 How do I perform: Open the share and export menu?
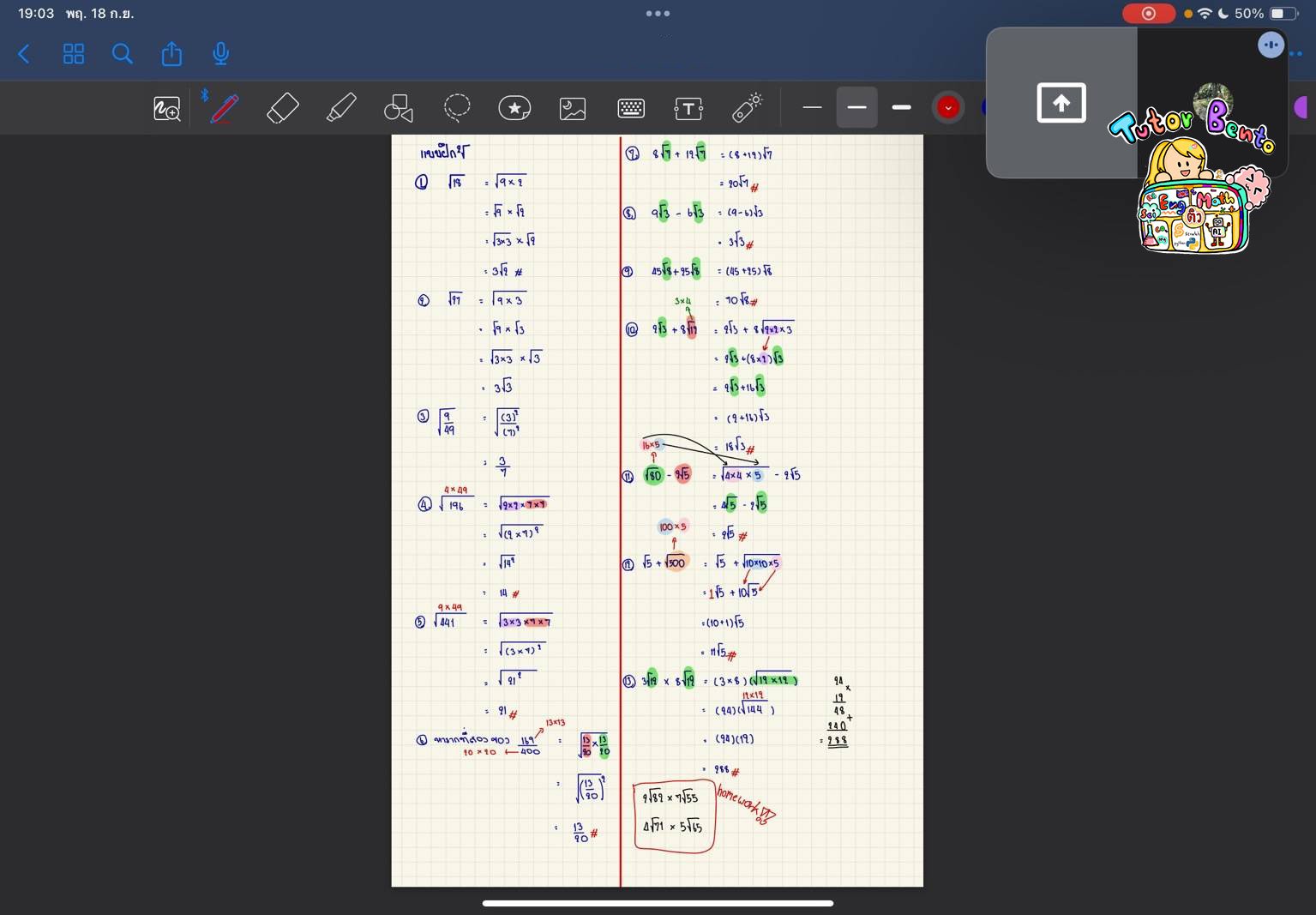tap(171, 55)
